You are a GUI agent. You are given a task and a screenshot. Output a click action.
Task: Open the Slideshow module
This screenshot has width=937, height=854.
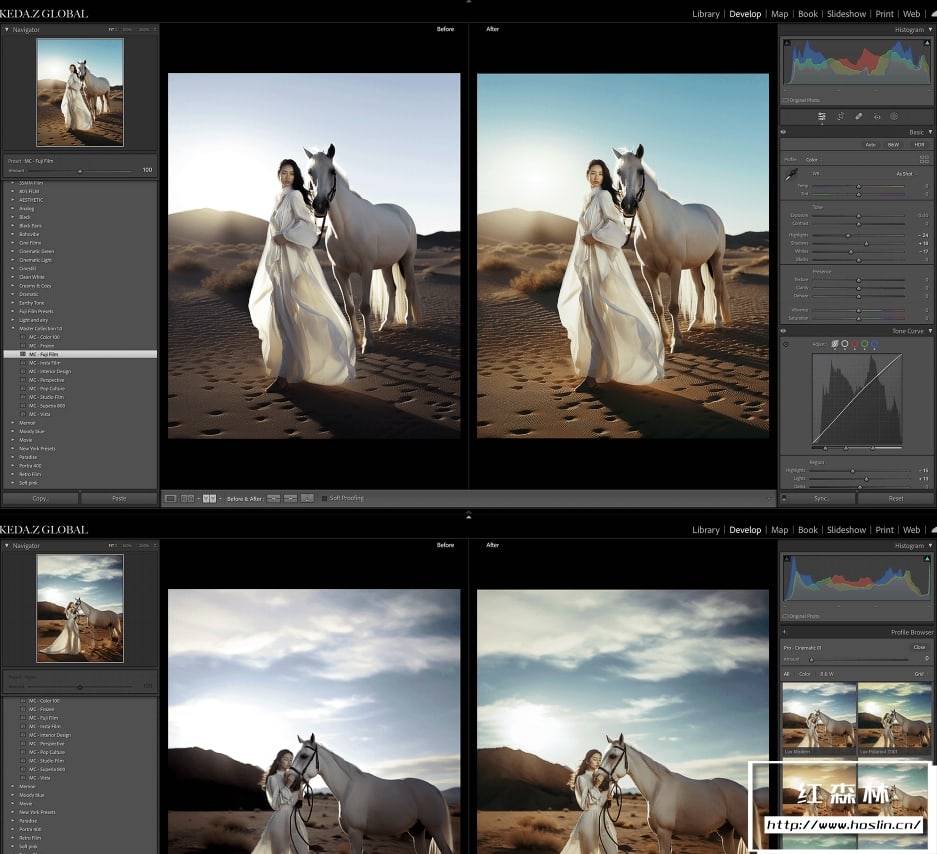(846, 14)
